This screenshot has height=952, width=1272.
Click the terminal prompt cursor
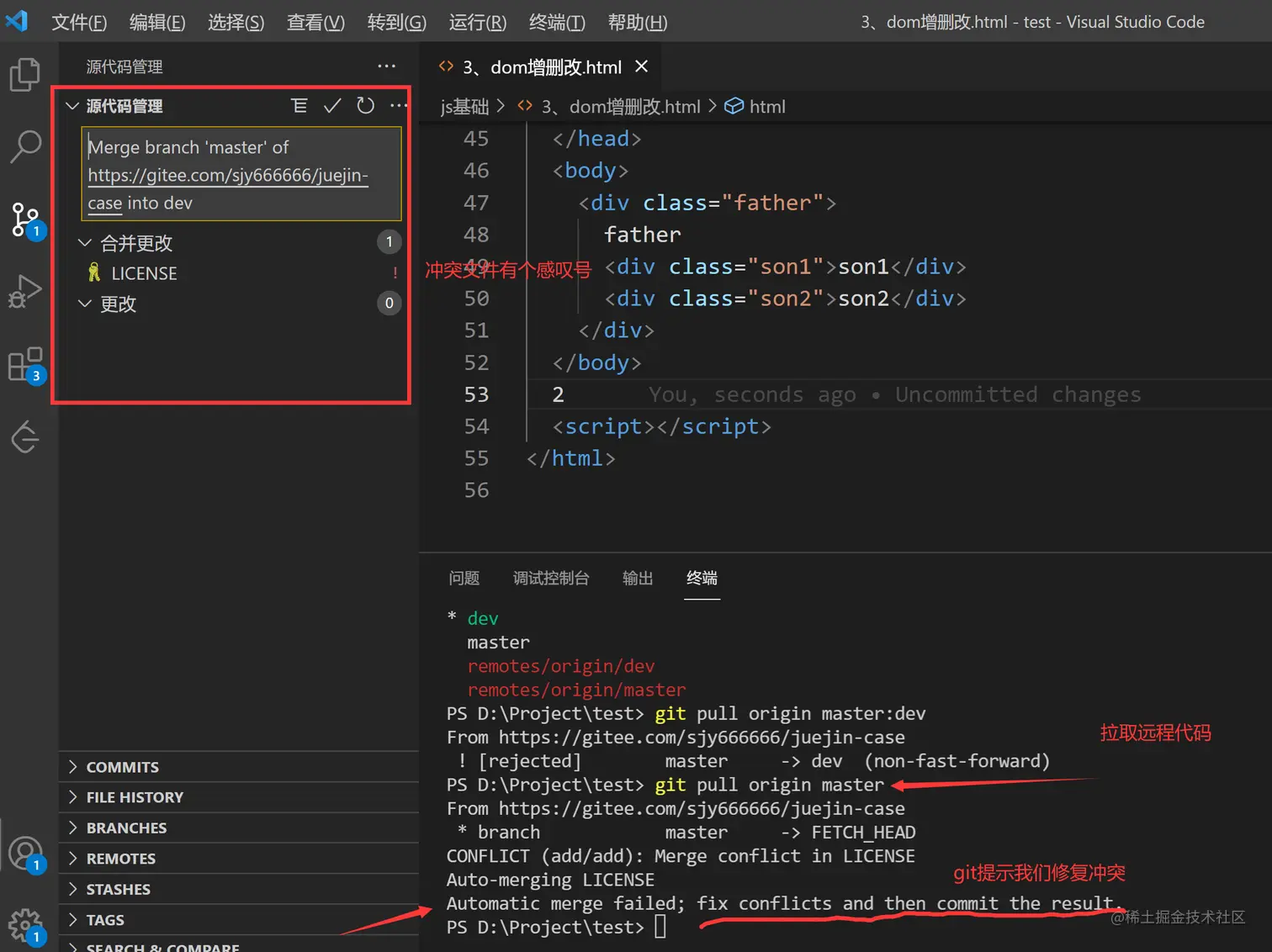tap(660, 927)
